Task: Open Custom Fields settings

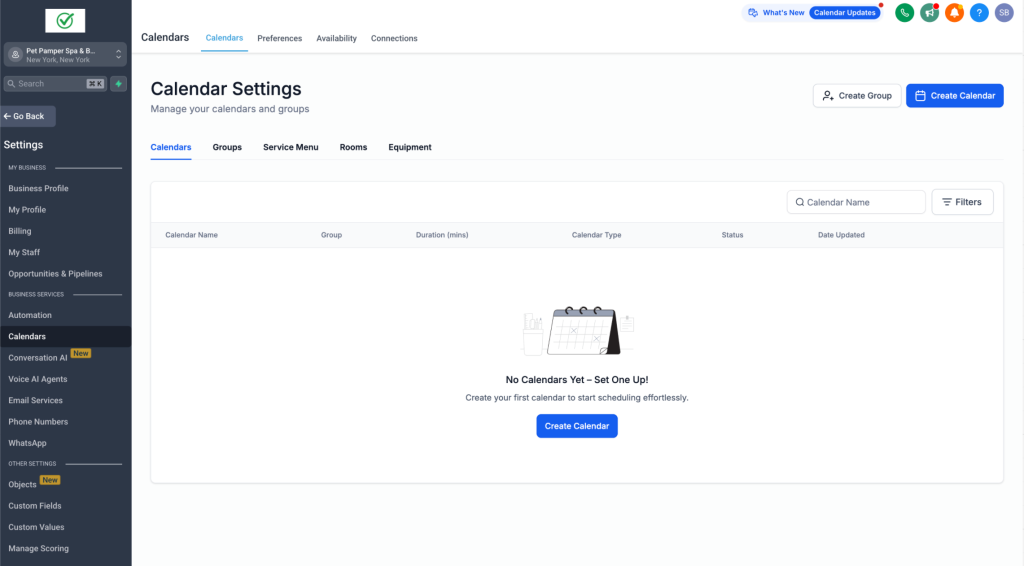Action: [x=35, y=506]
